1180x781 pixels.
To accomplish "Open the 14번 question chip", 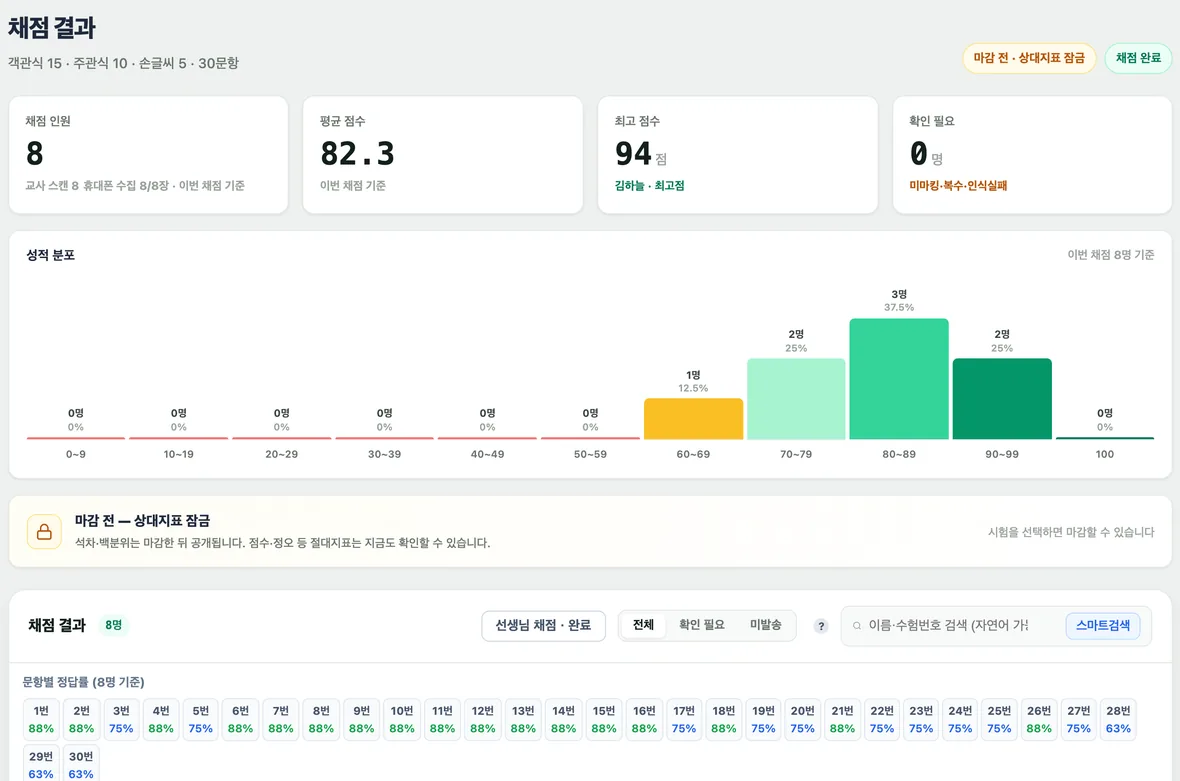I will click(564, 719).
